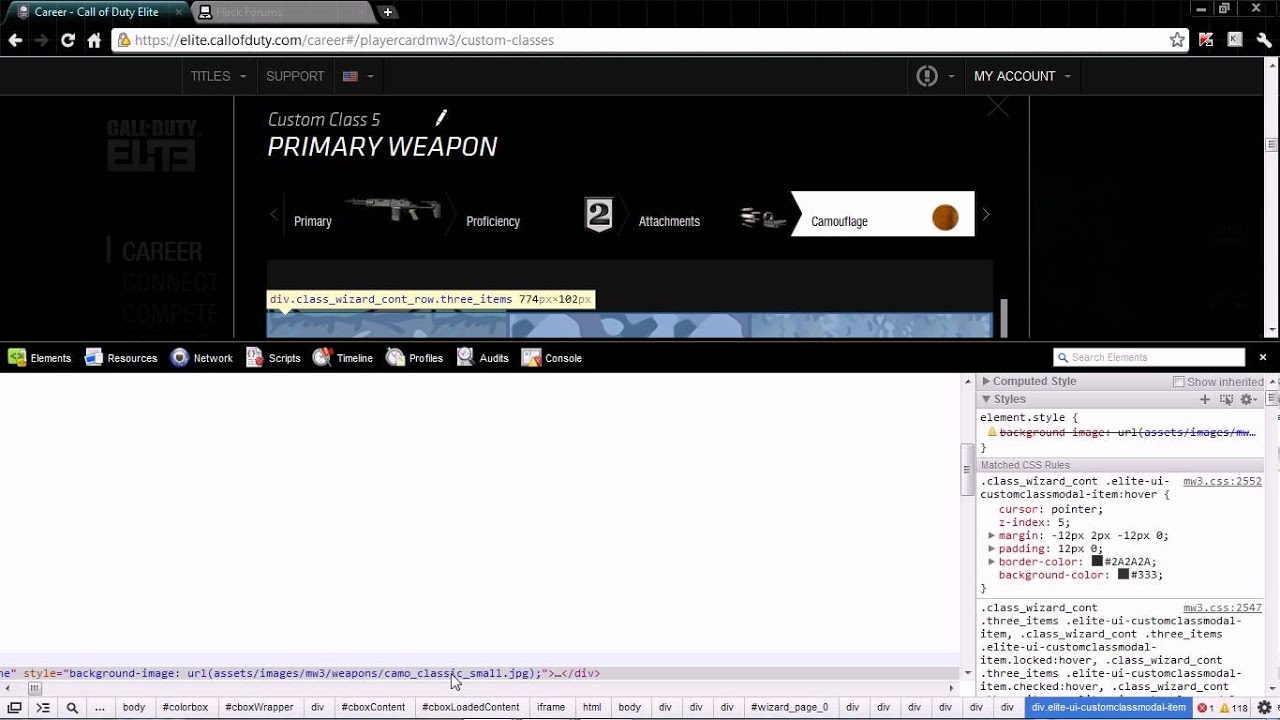Screen dimensions: 1280x720
Task: Switch to the Console panel
Action: click(x=552, y=358)
